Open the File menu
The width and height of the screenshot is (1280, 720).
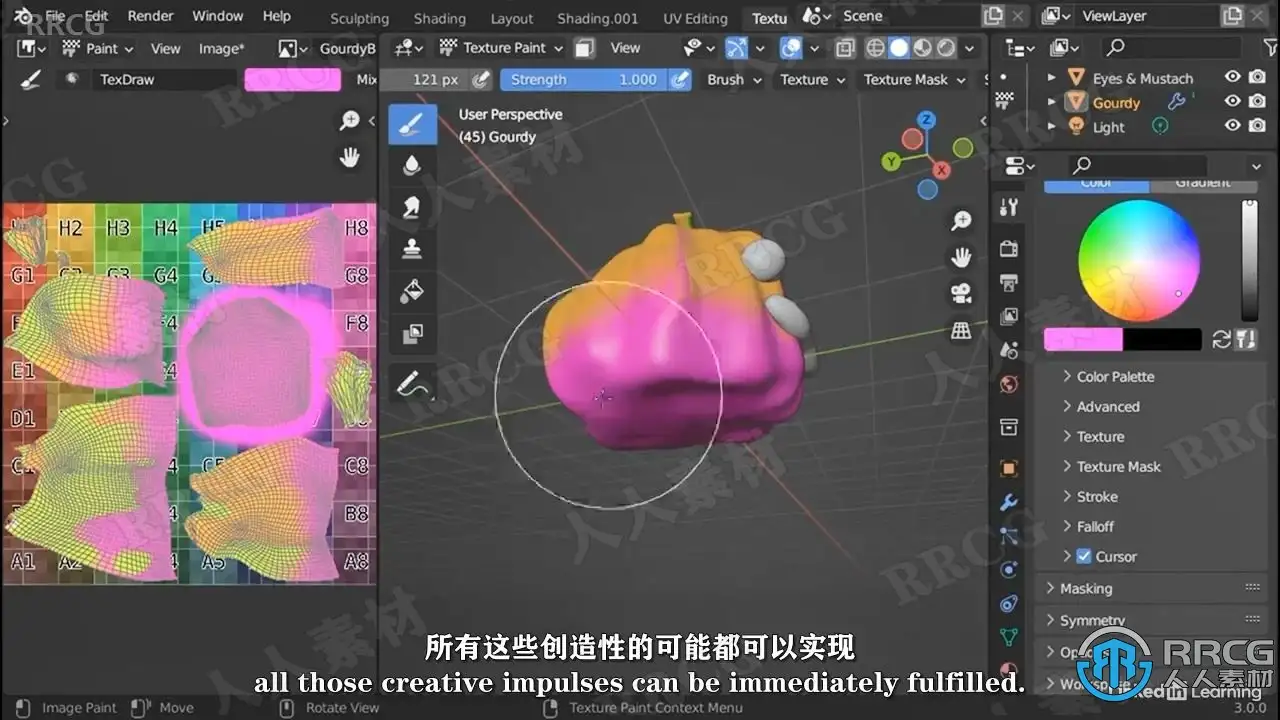(x=56, y=16)
